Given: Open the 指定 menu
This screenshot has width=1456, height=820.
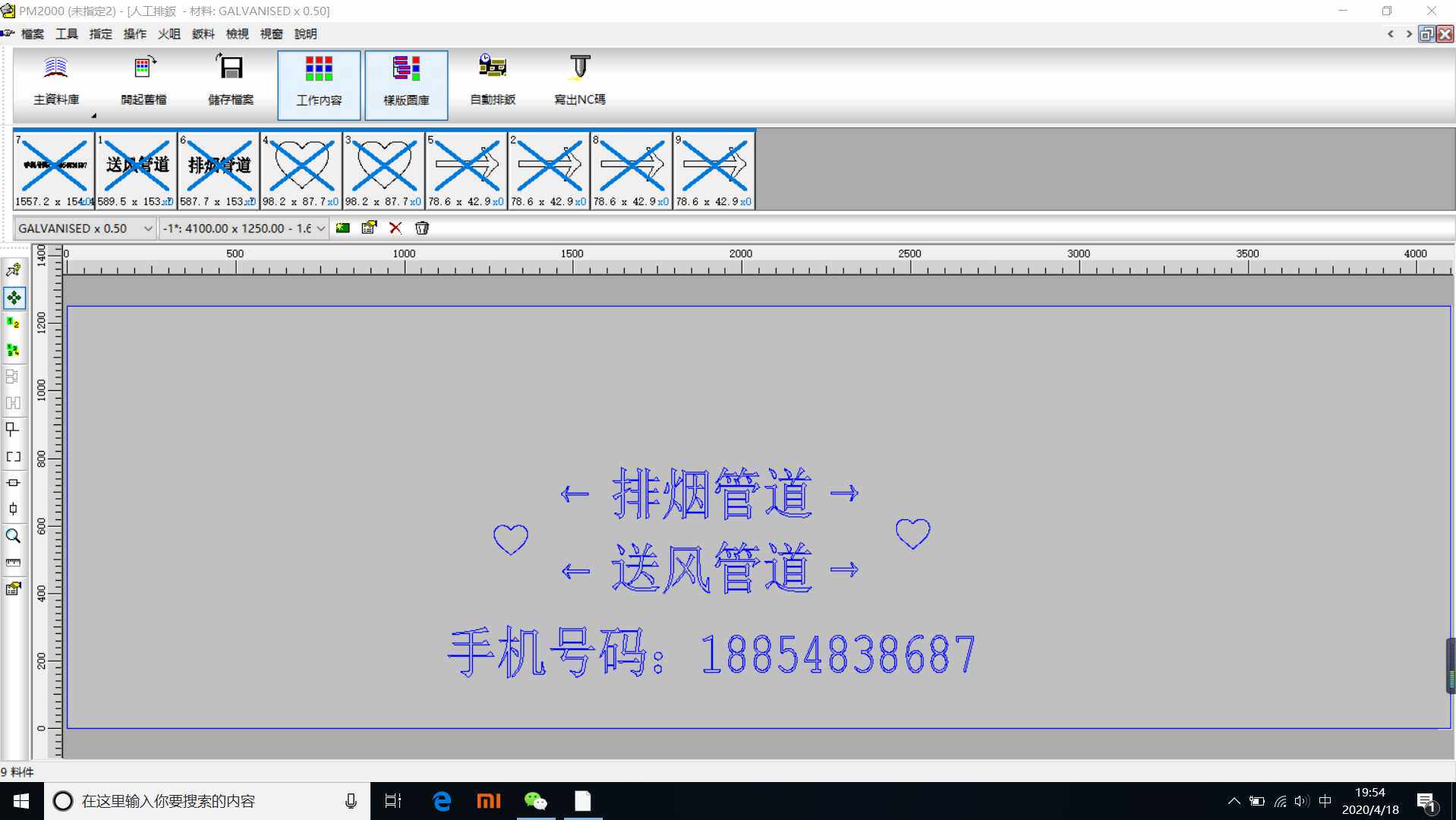Looking at the screenshot, I should tap(101, 34).
